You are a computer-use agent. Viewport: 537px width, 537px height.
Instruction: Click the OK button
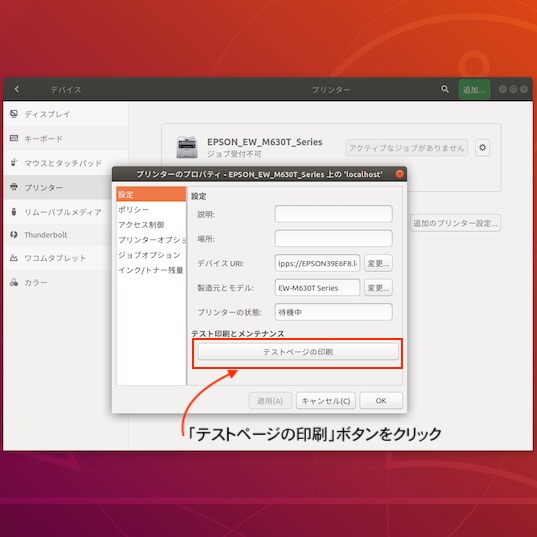click(x=381, y=401)
